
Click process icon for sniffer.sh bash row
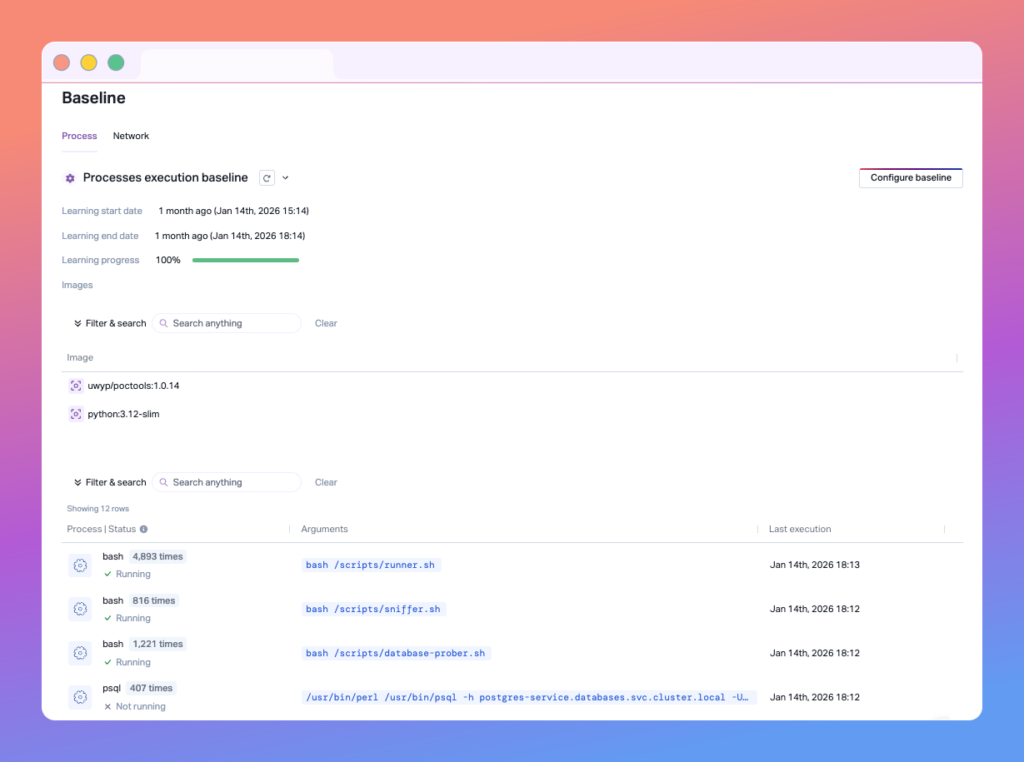(x=80, y=609)
